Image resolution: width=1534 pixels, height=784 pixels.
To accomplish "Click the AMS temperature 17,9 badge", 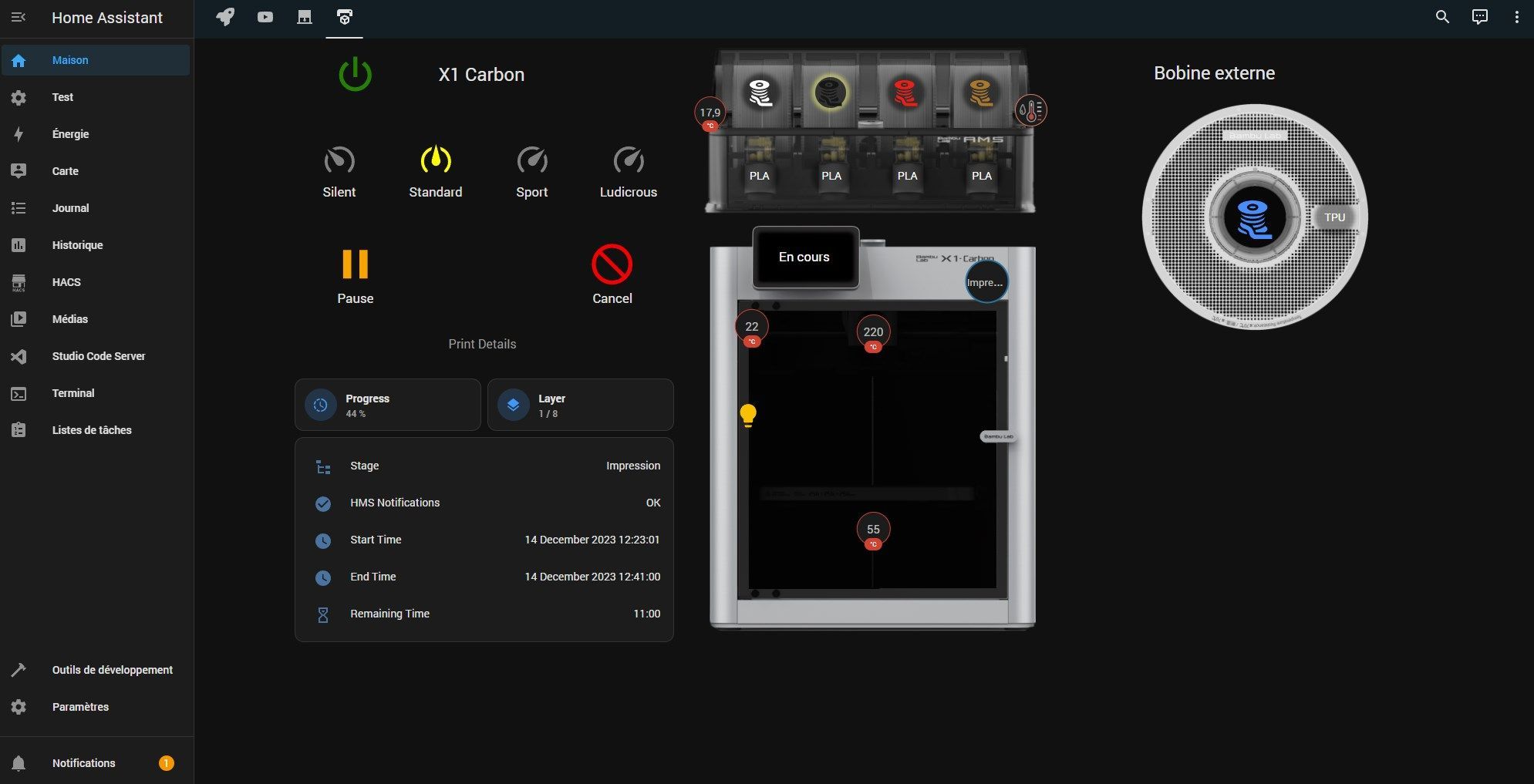I will pyautogui.click(x=710, y=114).
